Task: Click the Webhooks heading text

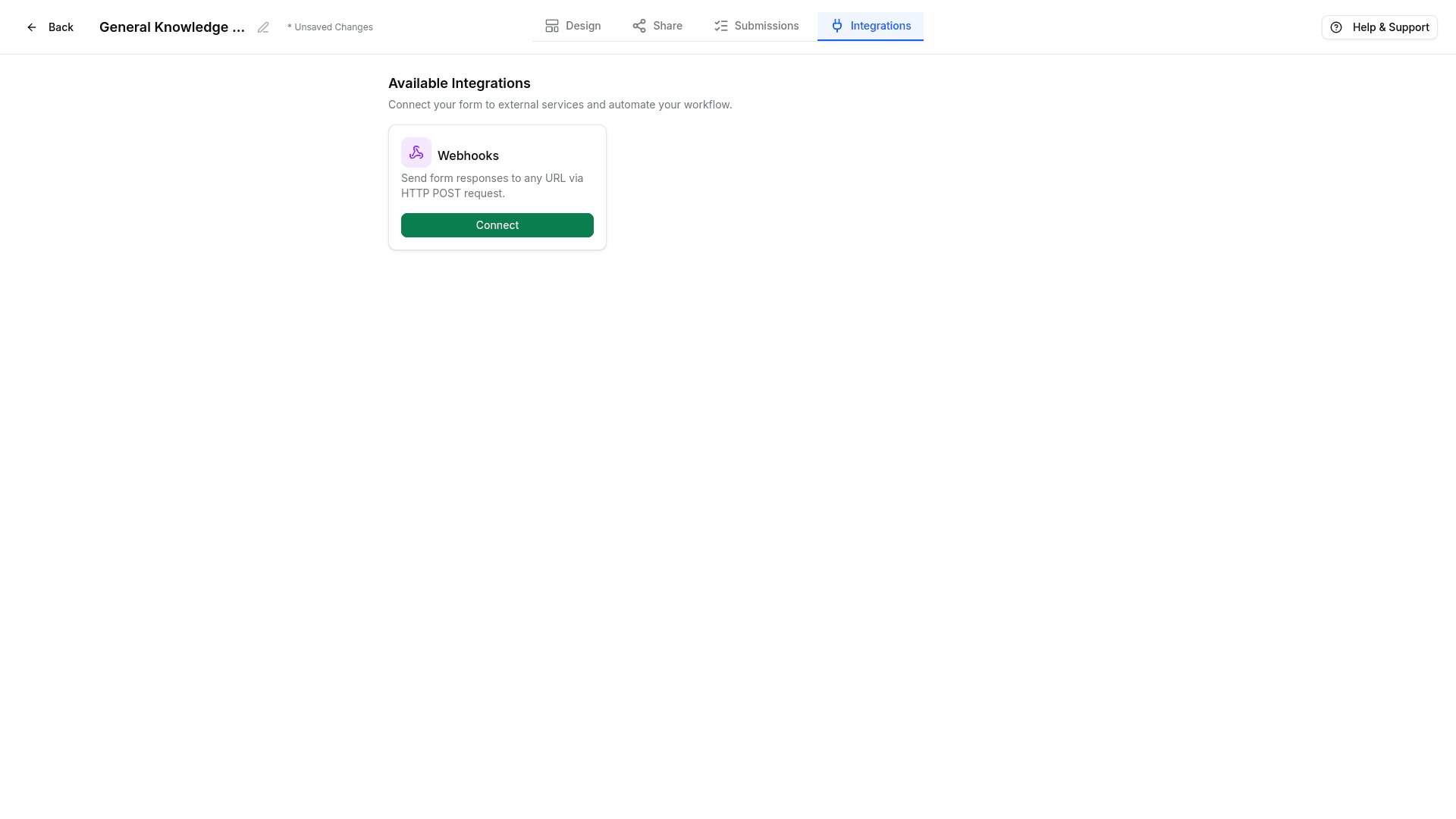Action: coord(468,155)
